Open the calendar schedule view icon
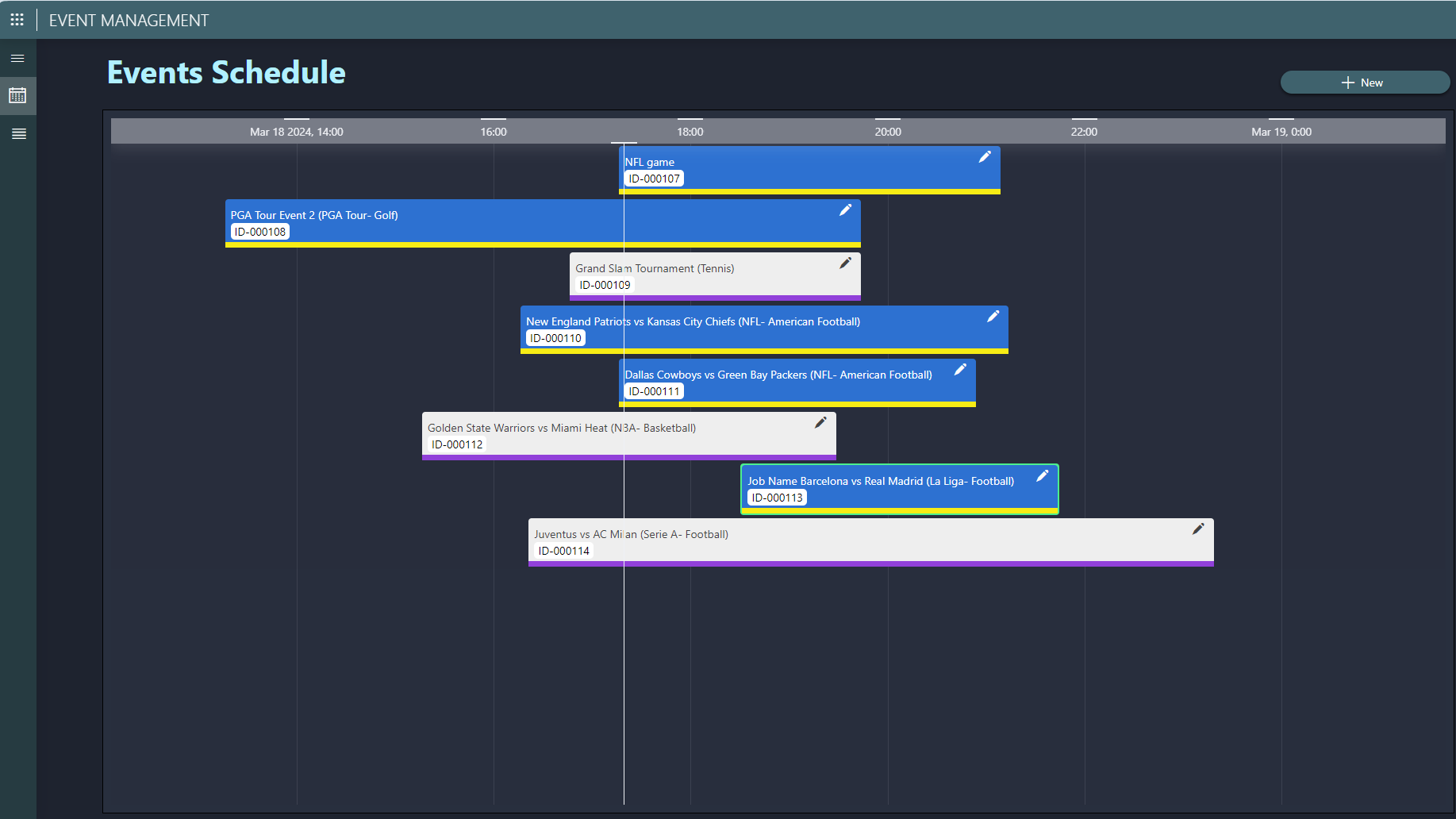This screenshot has height=819, width=1456. pos(17,96)
